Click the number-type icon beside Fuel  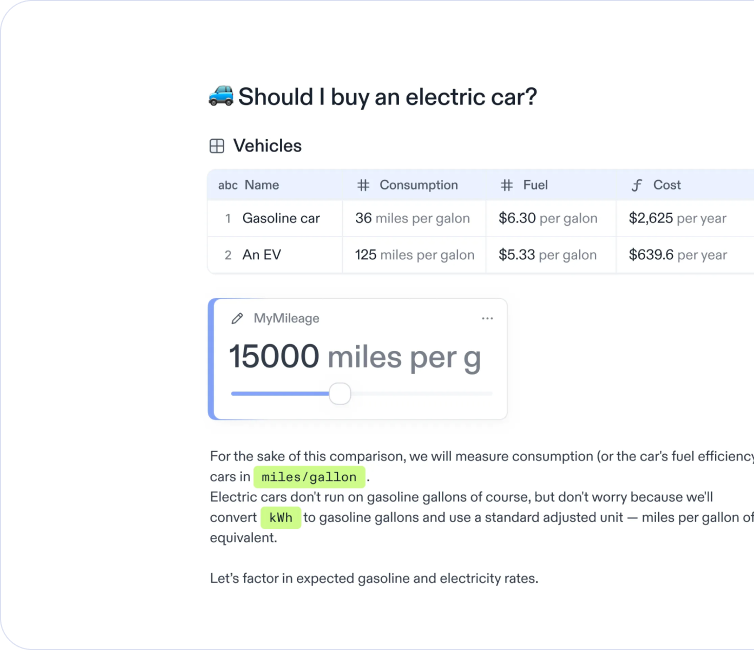pyautogui.click(x=506, y=185)
